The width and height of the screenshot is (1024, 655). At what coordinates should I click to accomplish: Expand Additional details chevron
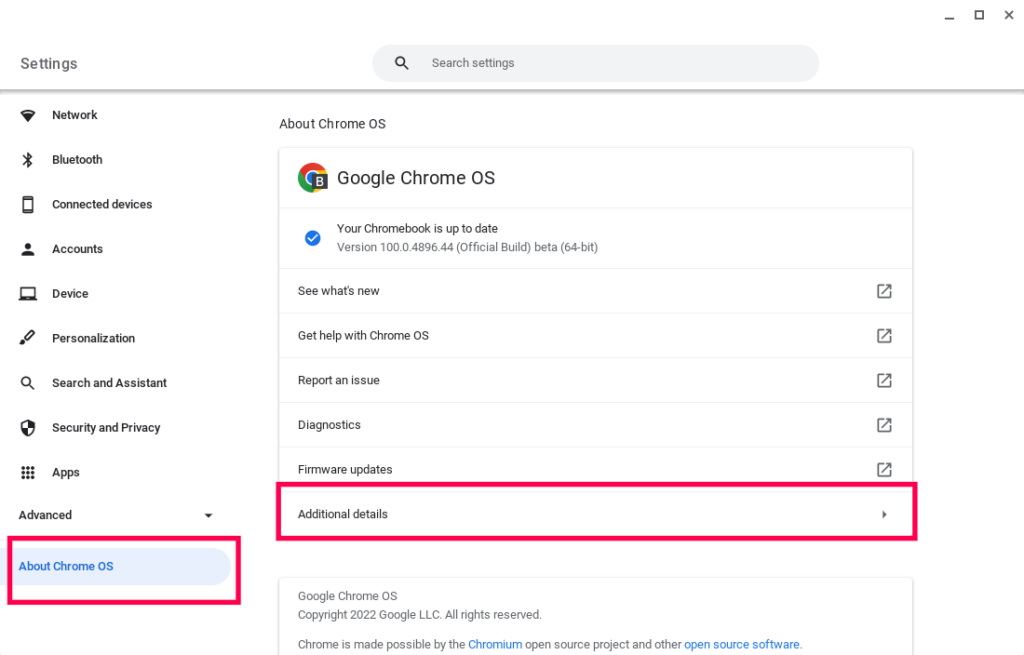tap(884, 515)
